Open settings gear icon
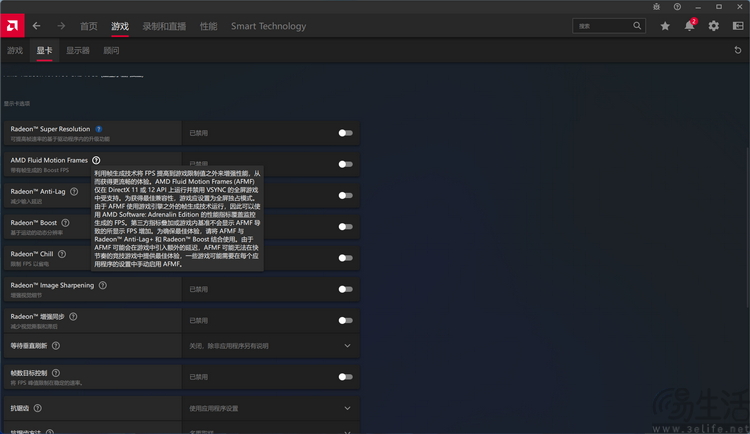The width and height of the screenshot is (750, 434). (714, 26)
